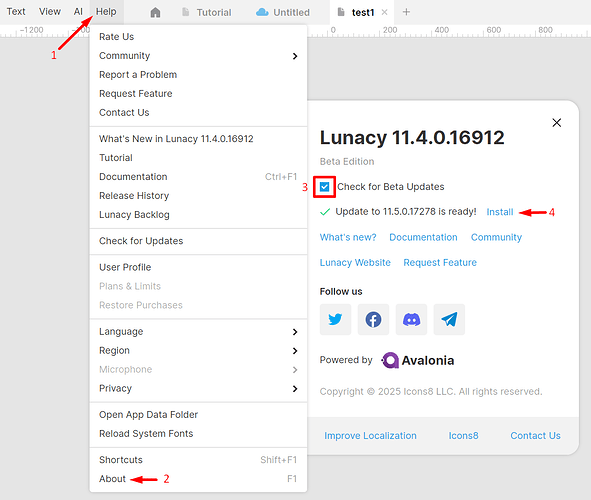The height and width of the screenshot is (500, 591).
Task: Open Documentation from Help menu
Action: click(x=198, y=177)
